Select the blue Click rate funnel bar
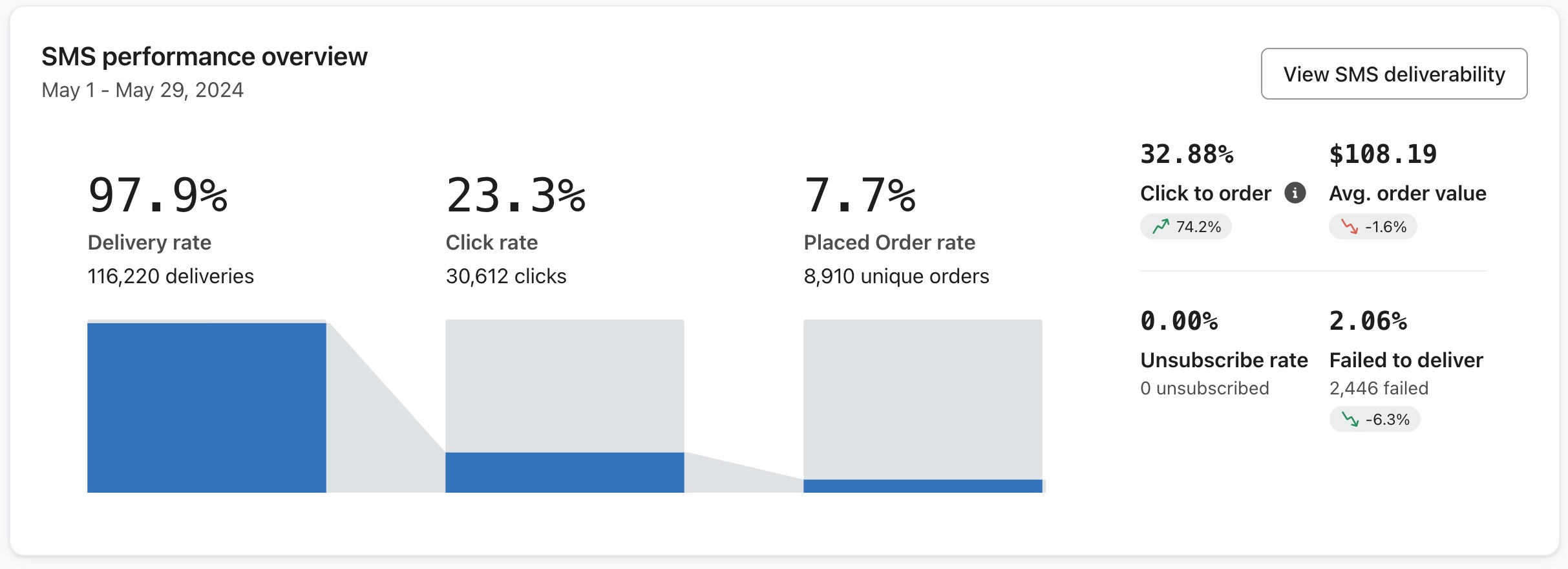The width and height of the screenshot is (1568, 569). click(564, 472)
